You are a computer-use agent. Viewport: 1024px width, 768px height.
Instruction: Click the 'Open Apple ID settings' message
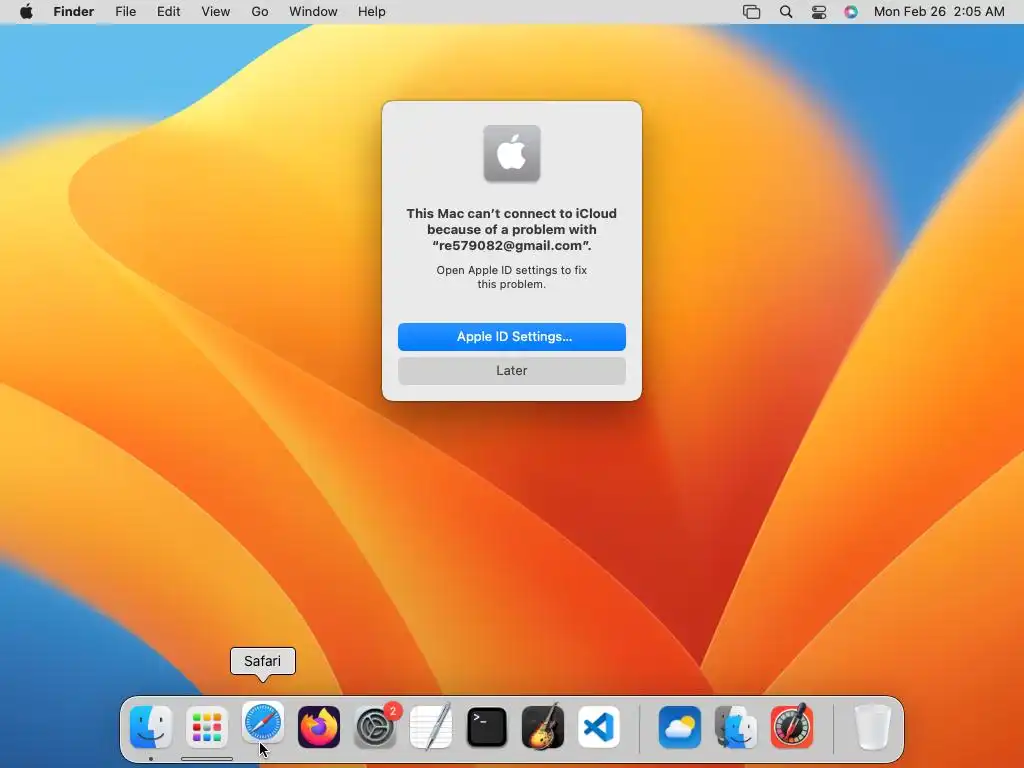point(512,277)
